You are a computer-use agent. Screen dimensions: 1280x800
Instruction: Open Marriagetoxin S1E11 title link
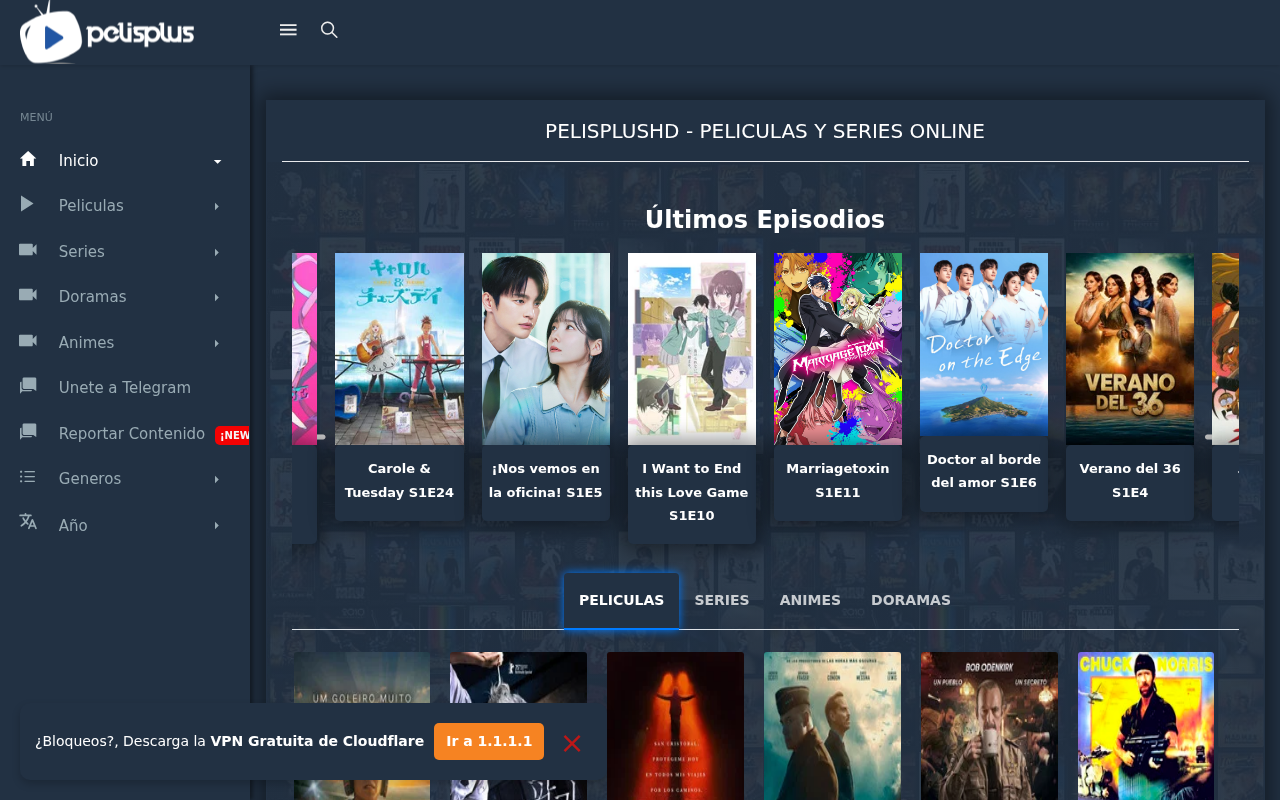point(838,480)
